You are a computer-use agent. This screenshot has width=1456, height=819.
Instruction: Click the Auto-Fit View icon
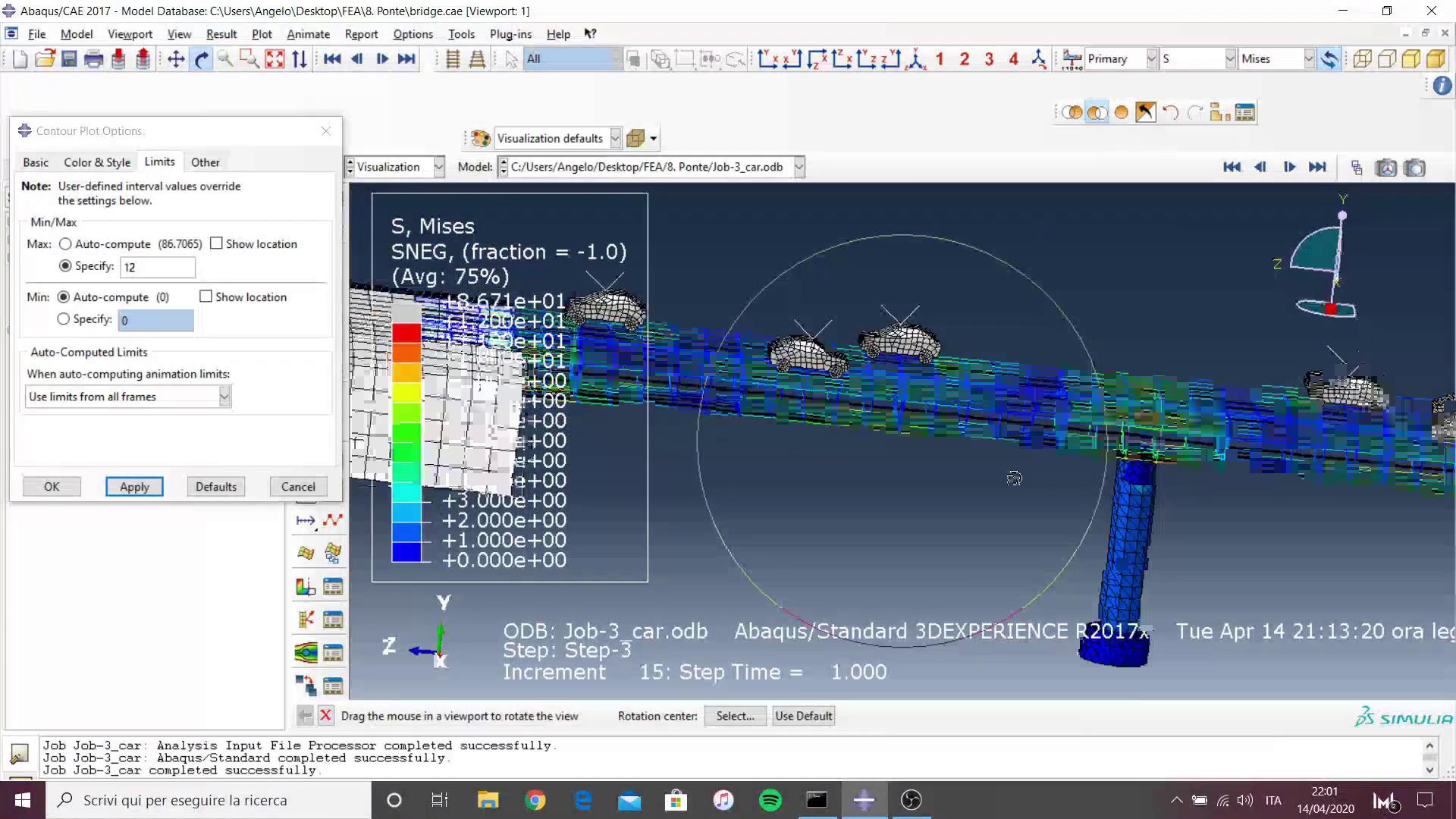(275, 59)
